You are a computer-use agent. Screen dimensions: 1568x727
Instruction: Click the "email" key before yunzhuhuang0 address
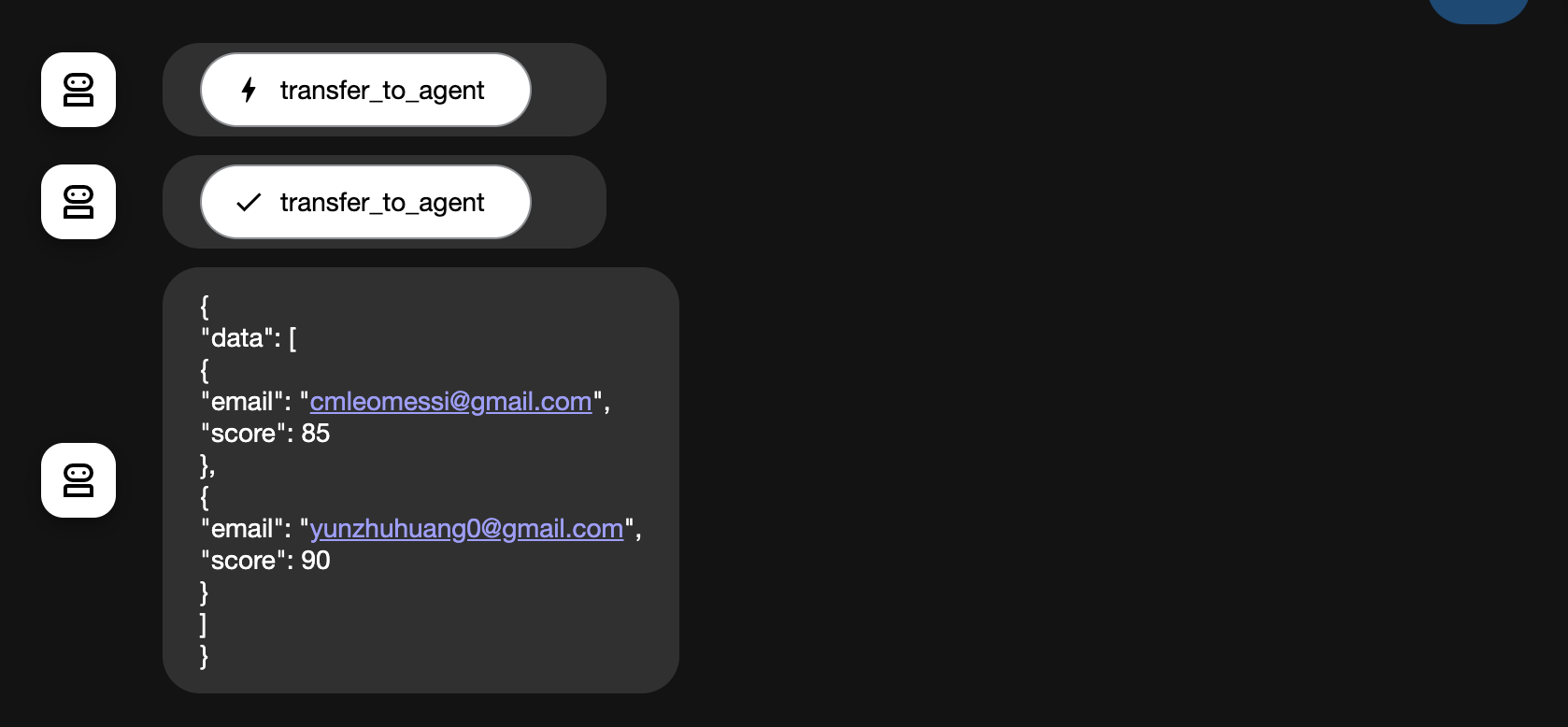point(241,529)
